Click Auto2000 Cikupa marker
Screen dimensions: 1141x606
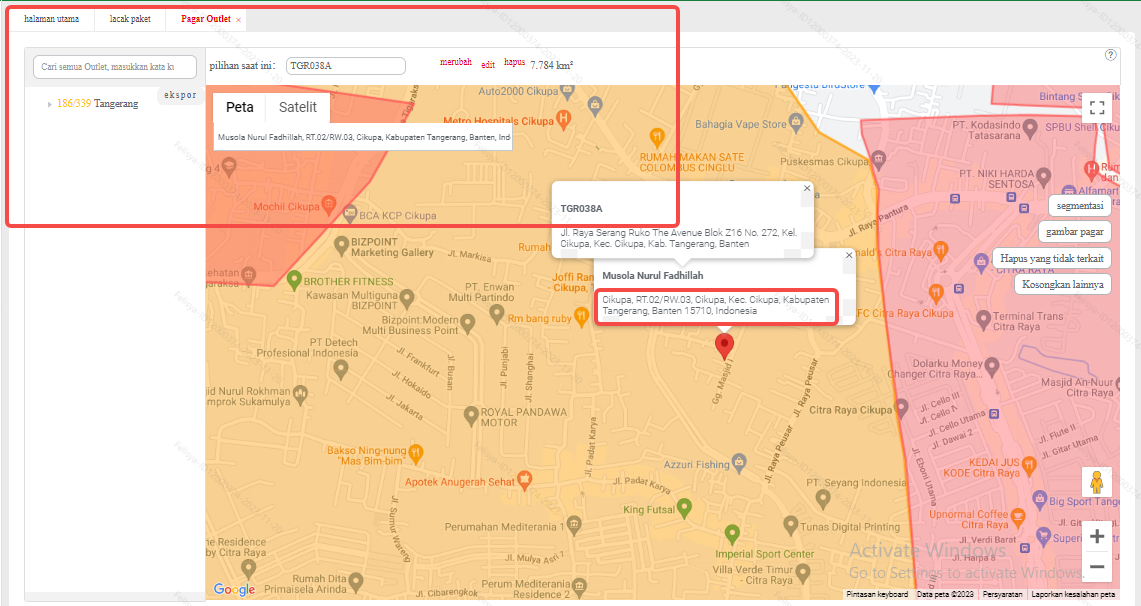[568, 91]
